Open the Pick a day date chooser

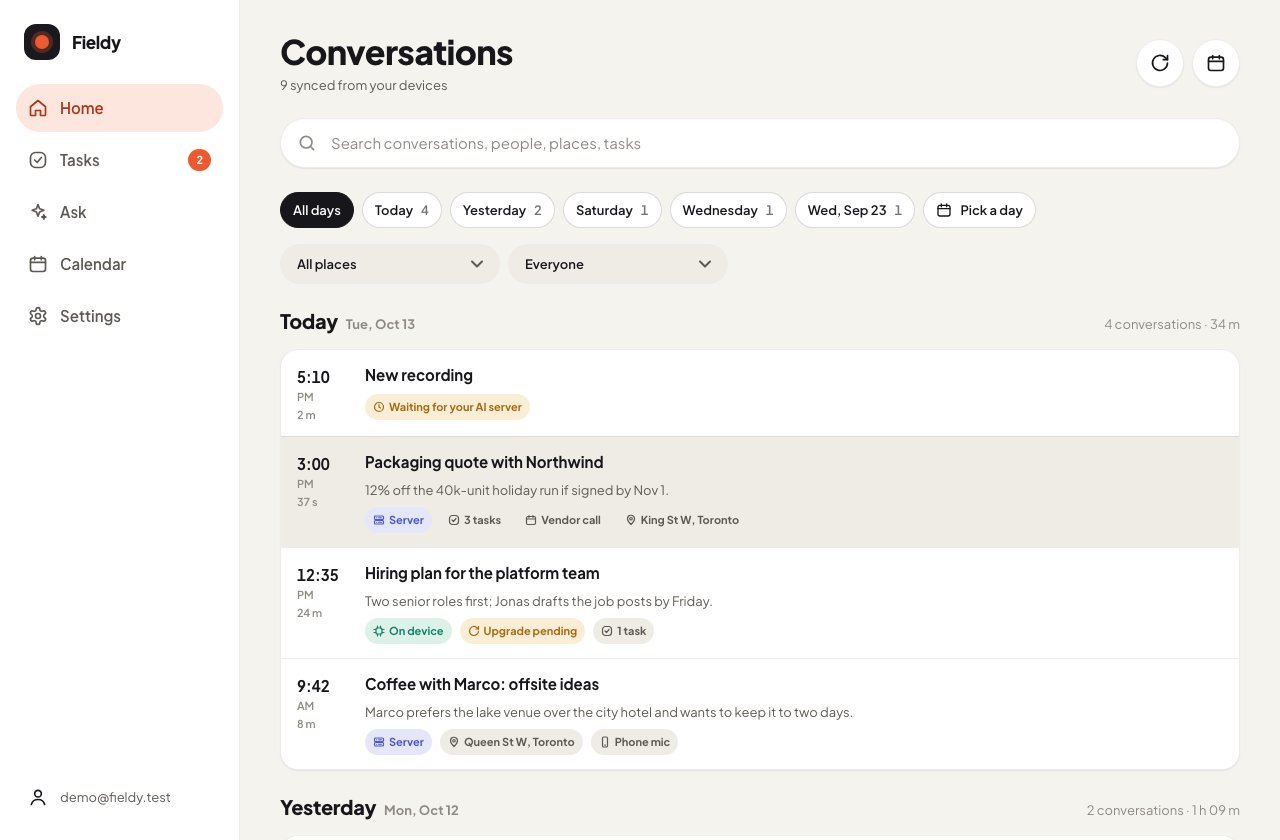point(979,210)
